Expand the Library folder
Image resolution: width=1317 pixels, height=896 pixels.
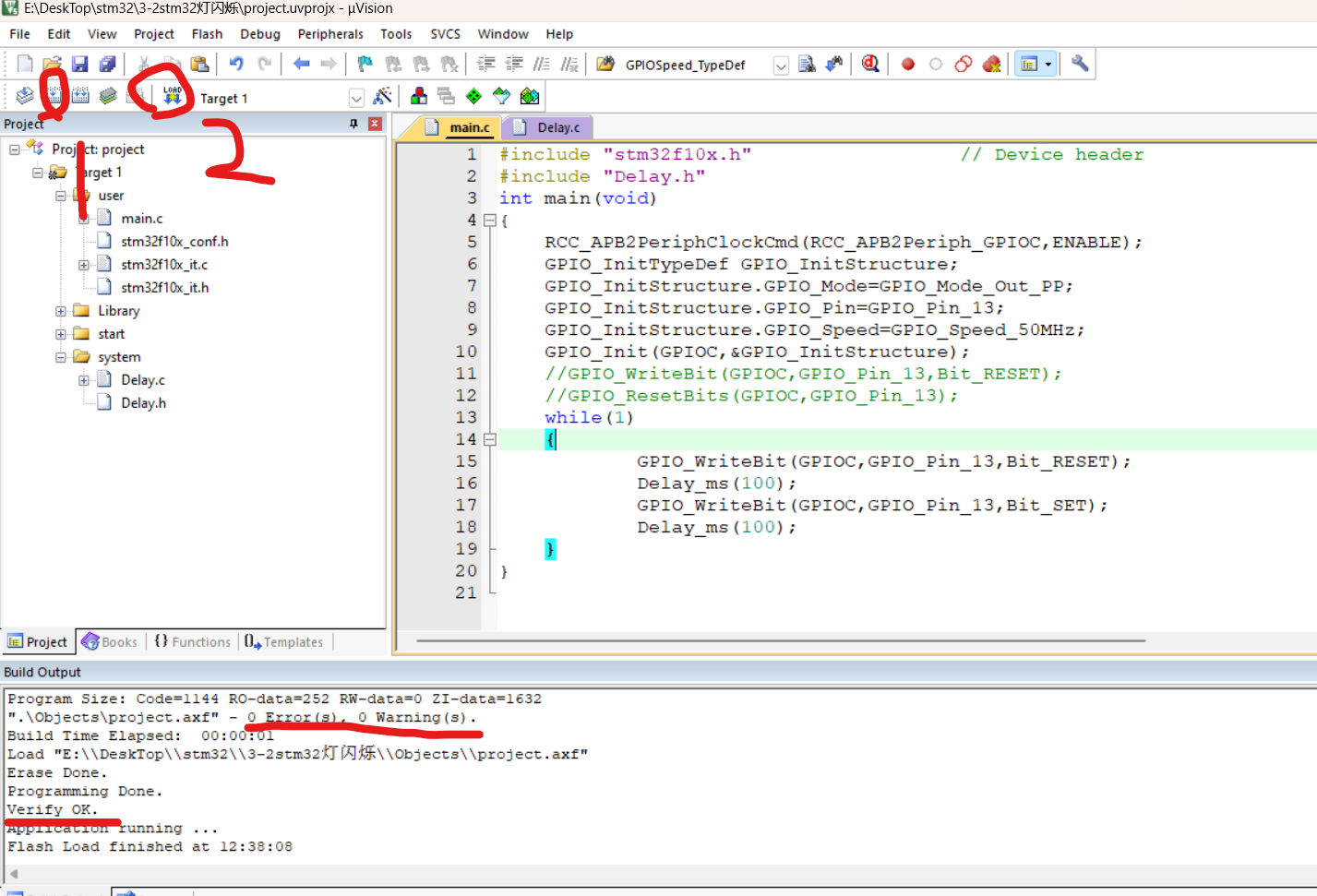tap(61, 311)
